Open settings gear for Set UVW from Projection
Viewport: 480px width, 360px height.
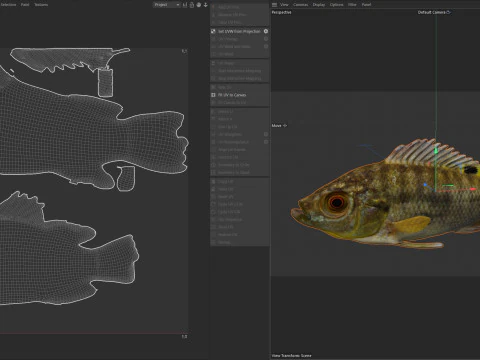coord(266,31)
